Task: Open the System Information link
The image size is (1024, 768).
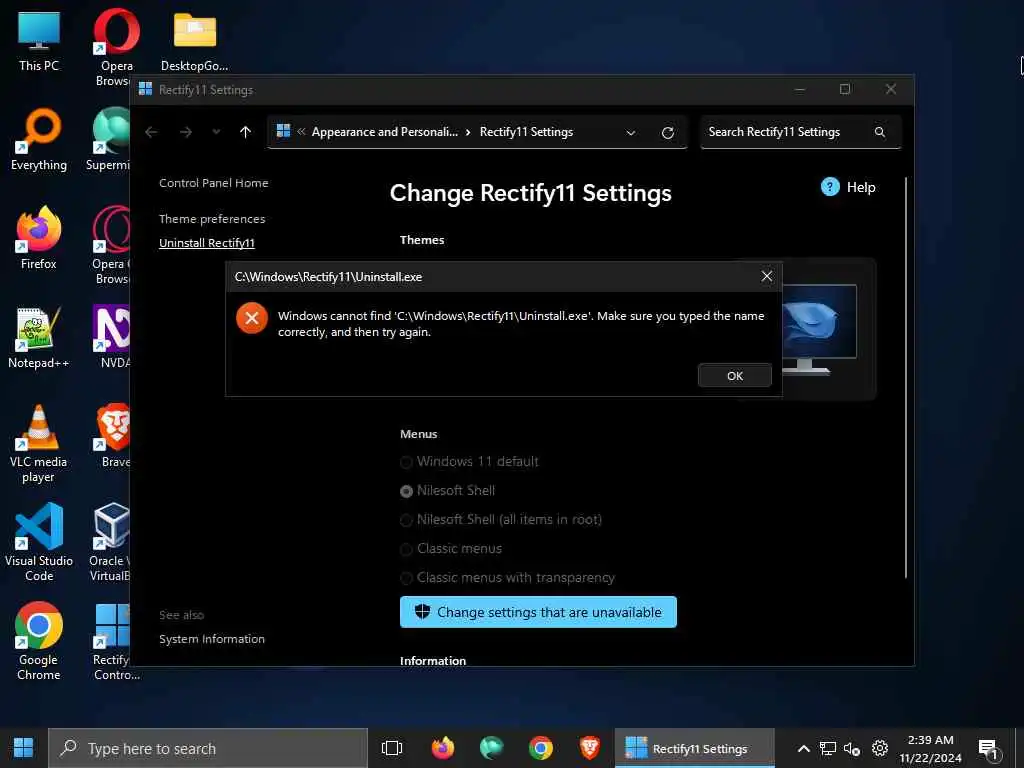Action: pos(212,639)
